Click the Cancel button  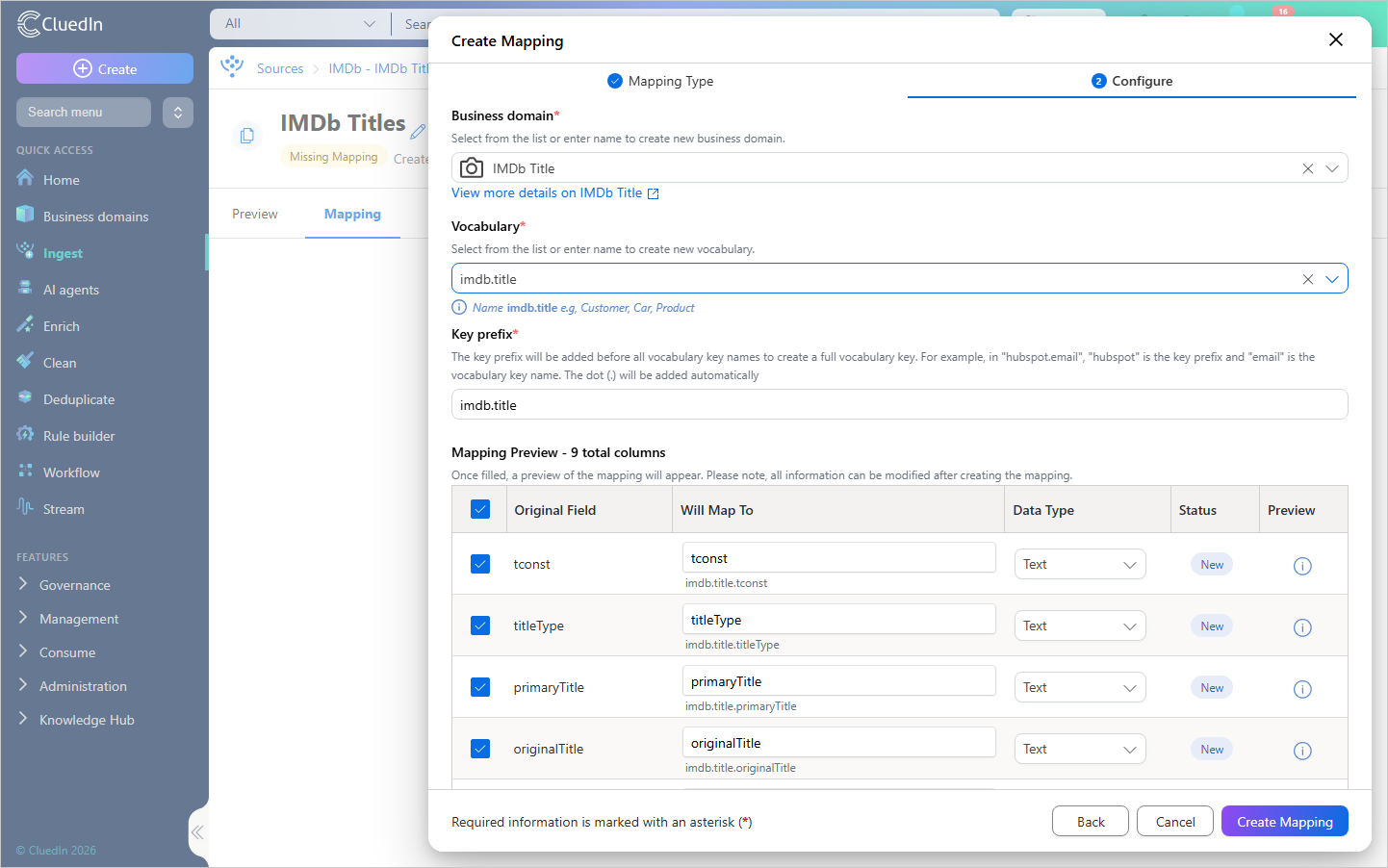coord(1175,822)
